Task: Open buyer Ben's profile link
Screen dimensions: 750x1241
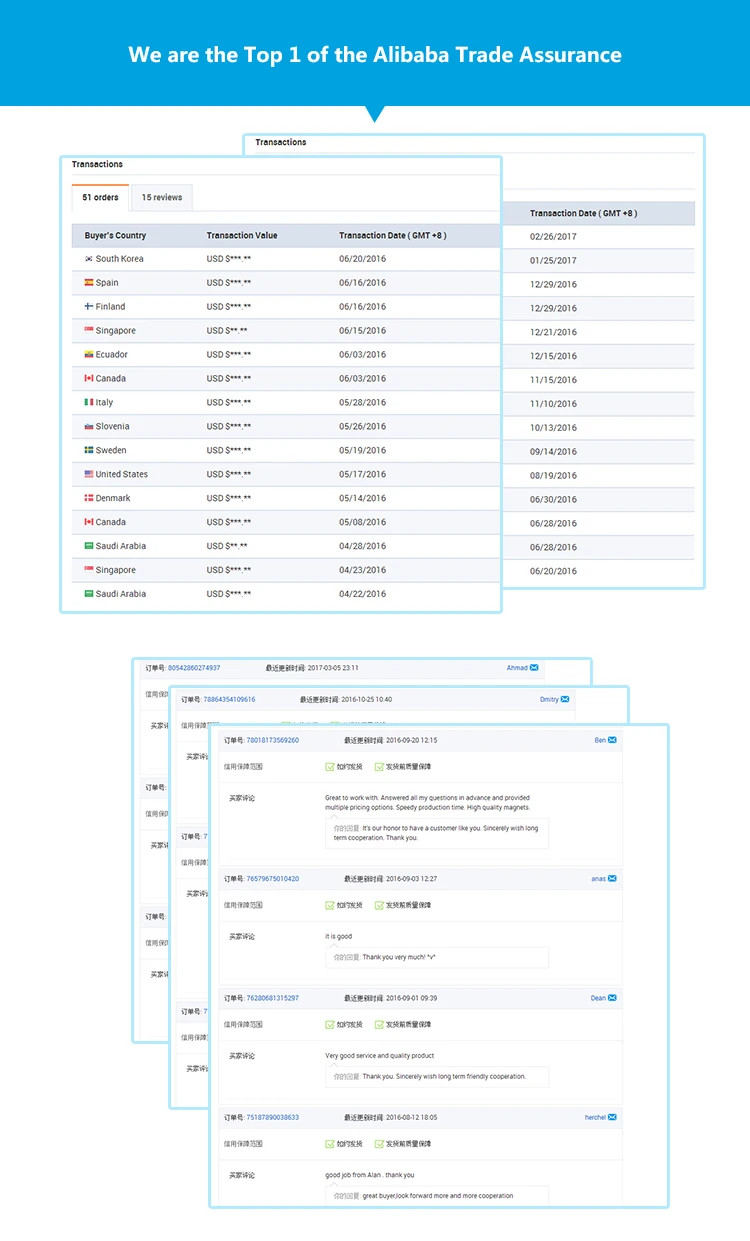Action: click(600, 740)
